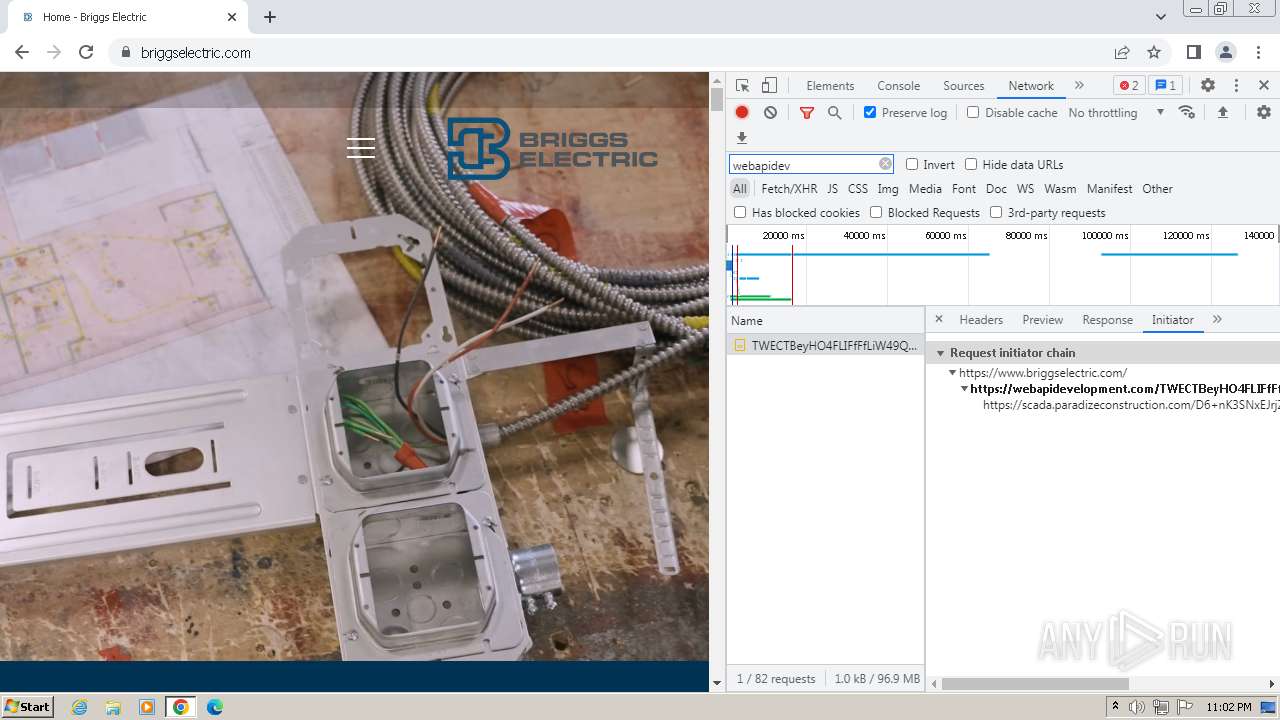Viewport: 1280px width, 720px height.
Task: Open the network search magnifier icon
Action: [835, 113]
